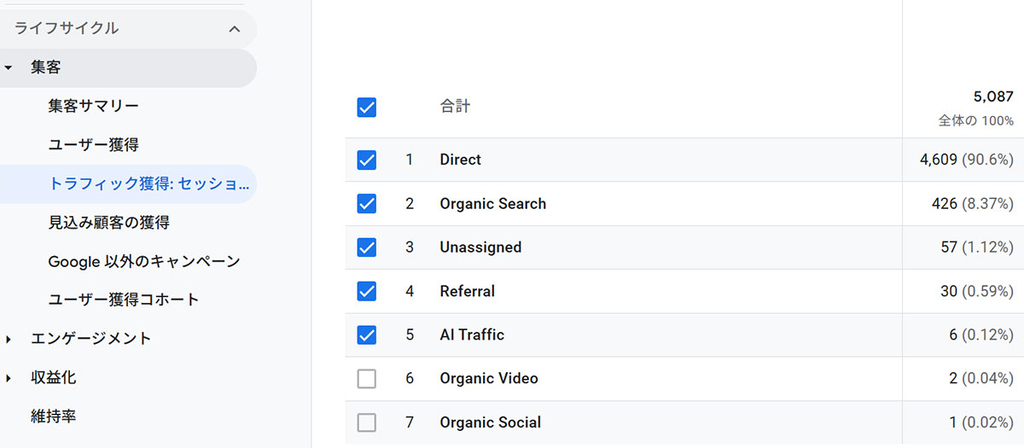The width and height of the screenshot is (1024, 448).
Task: Click the 2 (0.04%) cell
Action: 982,379
